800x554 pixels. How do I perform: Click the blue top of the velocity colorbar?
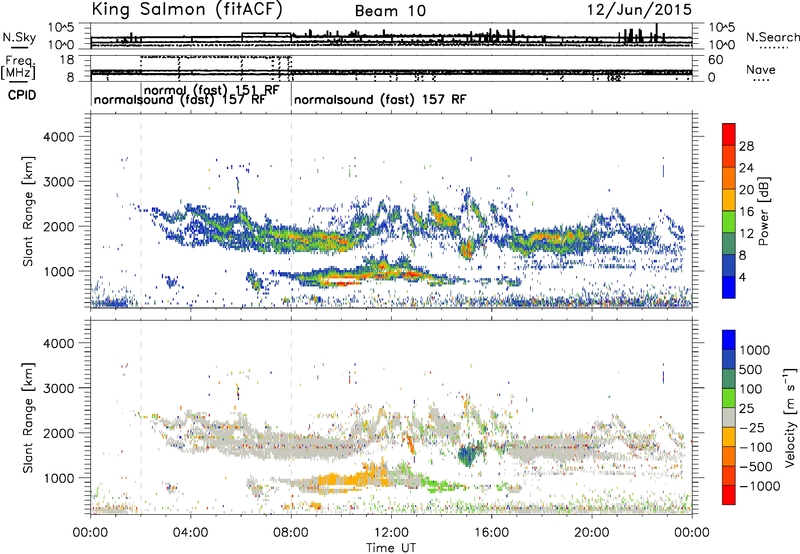729,340
